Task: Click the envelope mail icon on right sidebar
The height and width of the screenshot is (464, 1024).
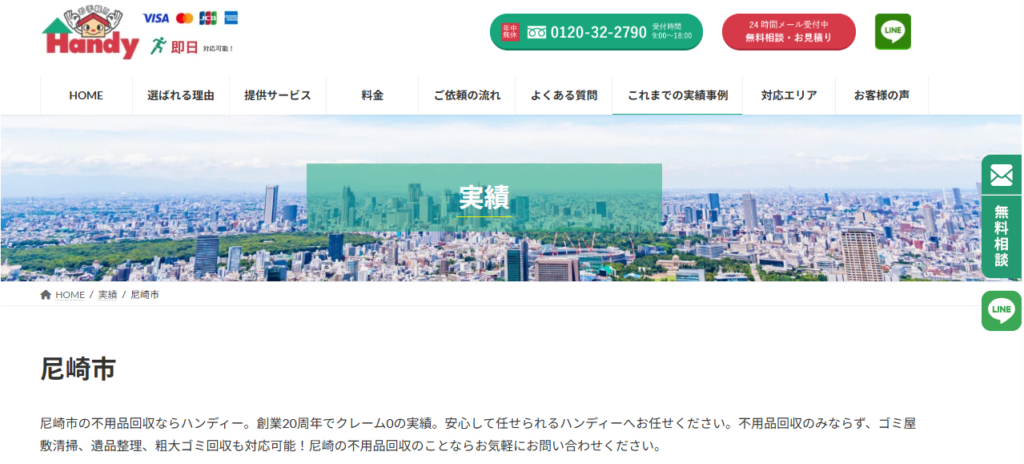Action: (1001, 176)
